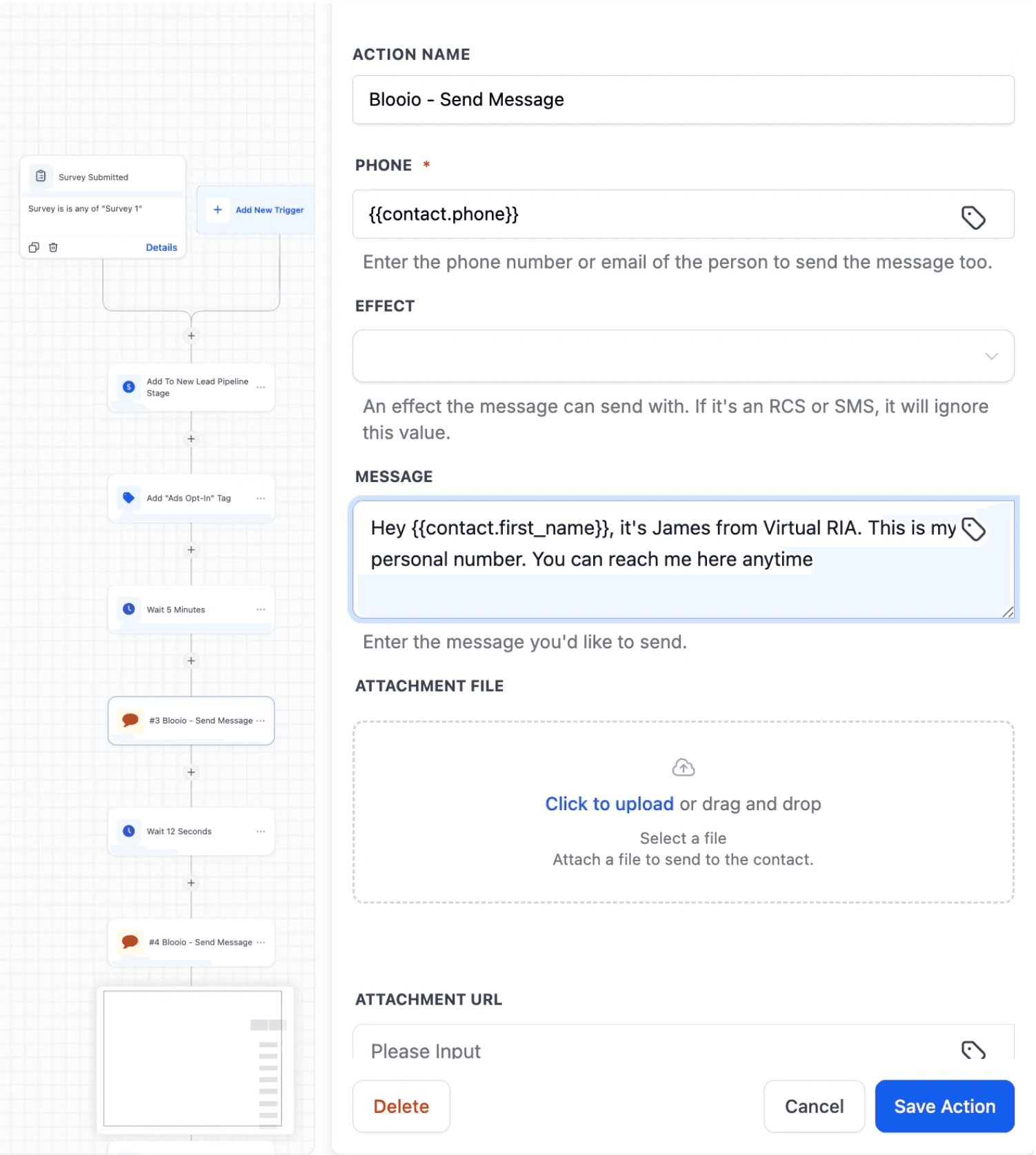Click the chat bubble icon on #3 Blooio Send Message
This screenshot has height=1155, width=1036.
tap(129, 720)
